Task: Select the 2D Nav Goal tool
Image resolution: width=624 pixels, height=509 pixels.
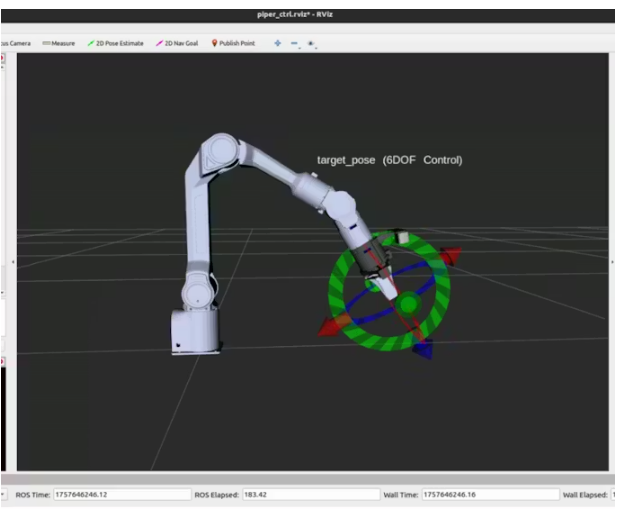Action: coord(177,43)
